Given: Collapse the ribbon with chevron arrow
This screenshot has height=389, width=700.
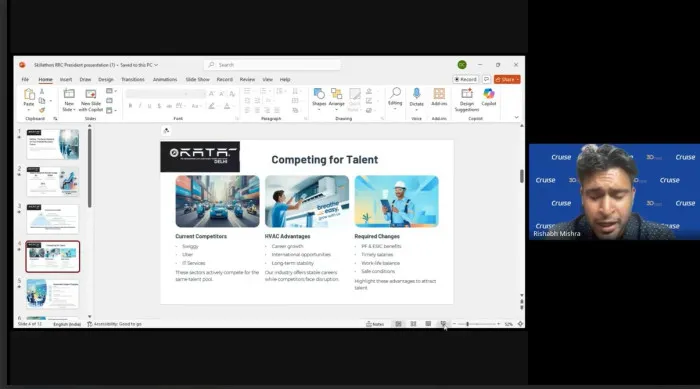Looking at the screenshot, I should pos(517,117).
